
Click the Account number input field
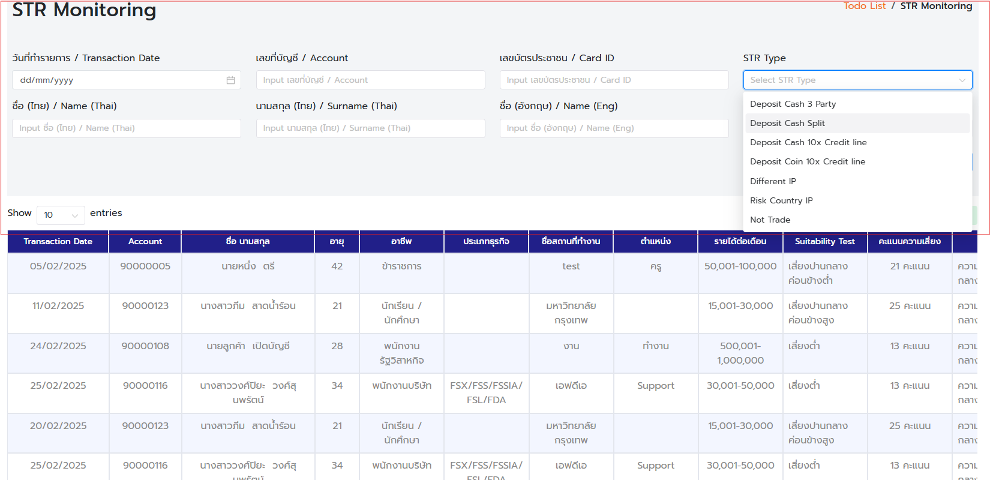click(x=370, y=80)
